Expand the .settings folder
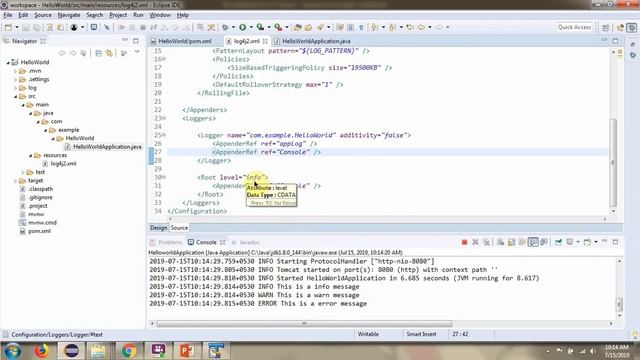Viewport: 640px width, 360px height. click(x=16, y=80)
